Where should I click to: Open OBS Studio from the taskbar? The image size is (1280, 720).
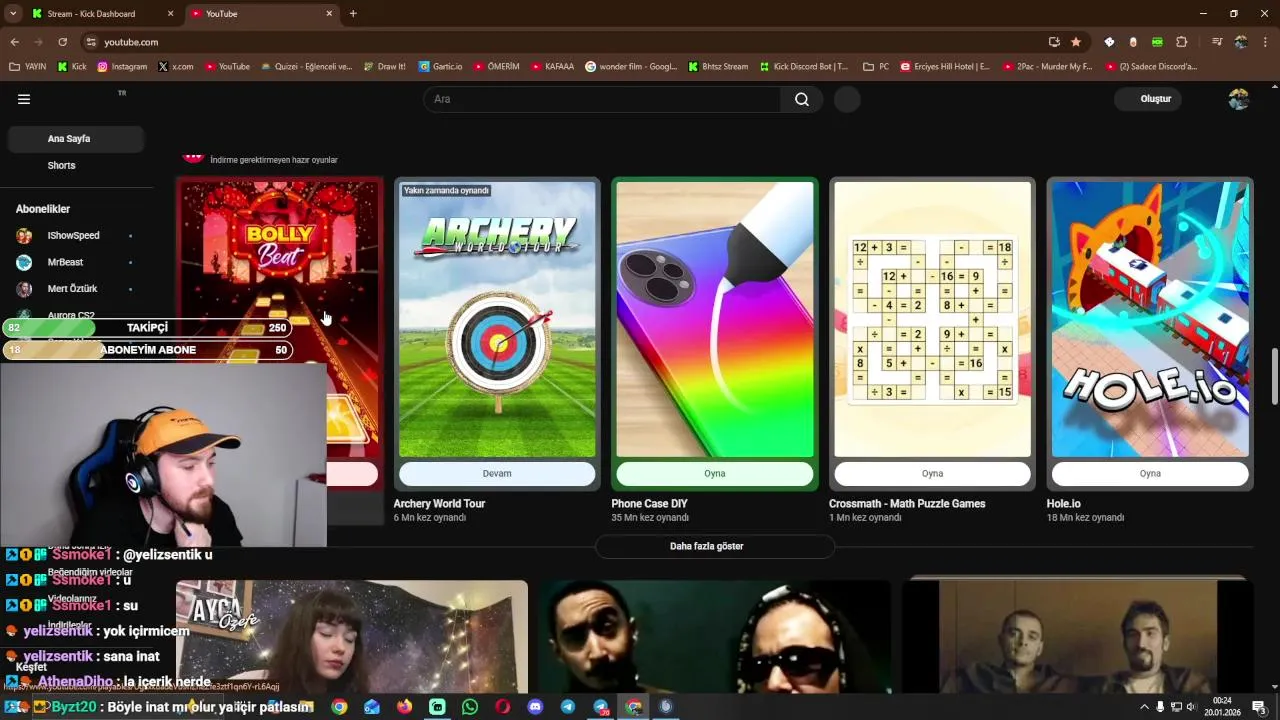666,707
